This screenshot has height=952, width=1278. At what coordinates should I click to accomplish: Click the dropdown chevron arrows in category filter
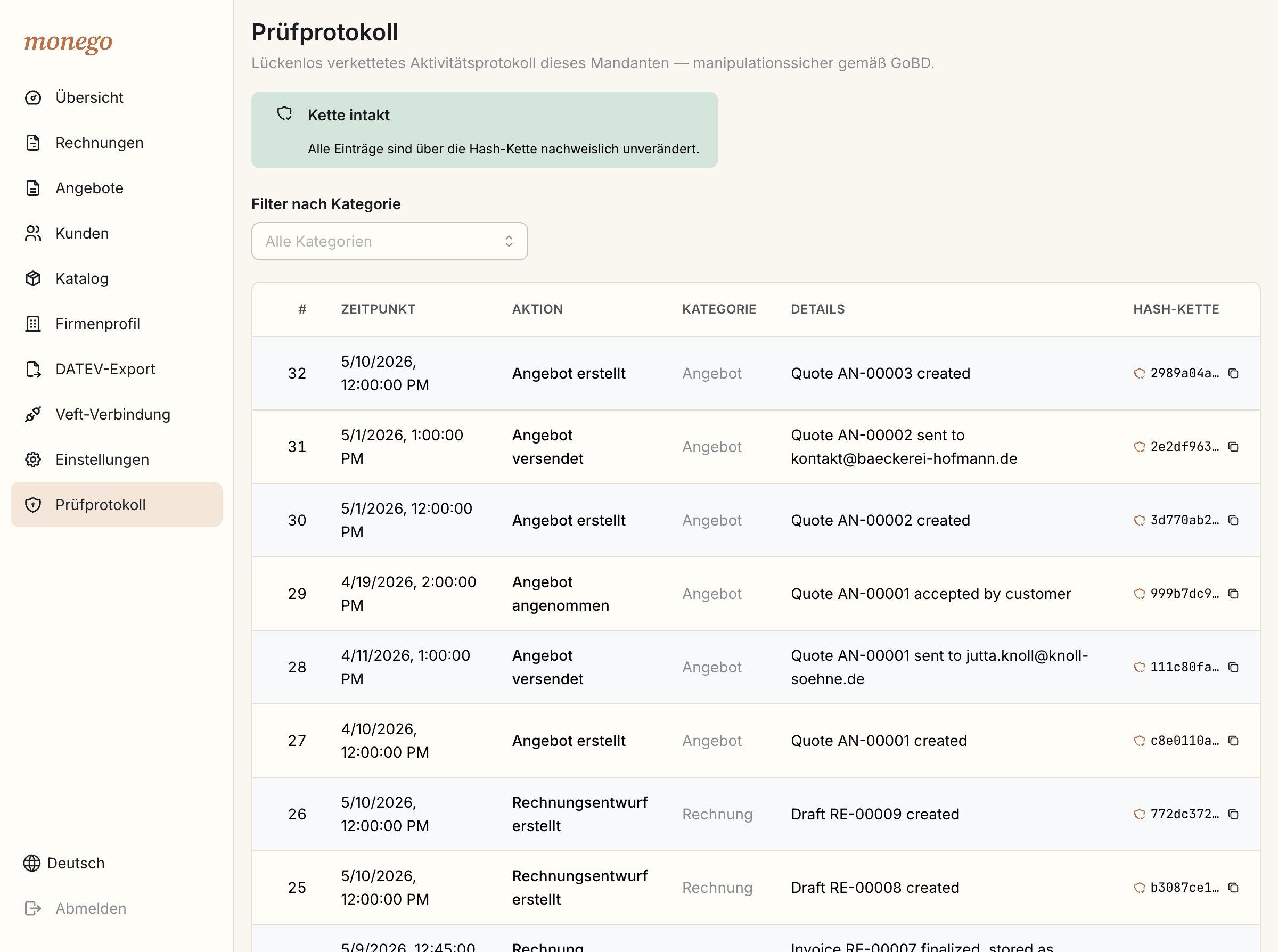click(509, 241)
